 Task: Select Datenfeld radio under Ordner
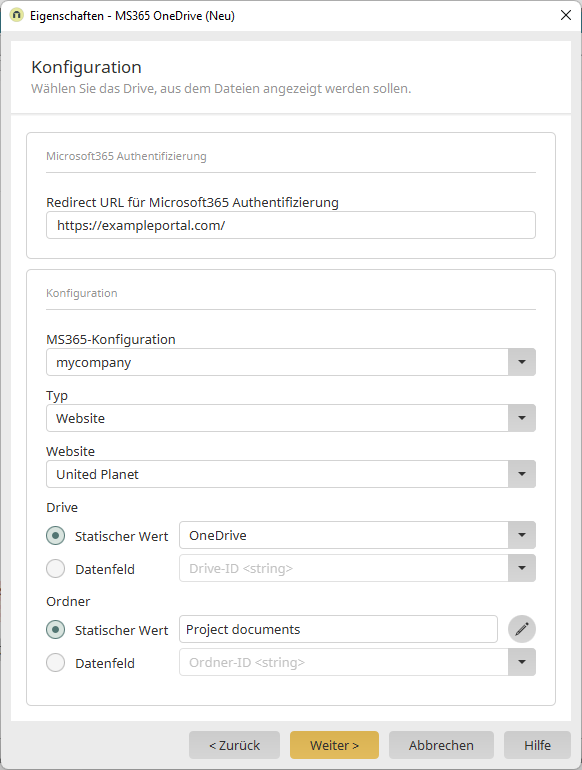click(x=55, y=662)
